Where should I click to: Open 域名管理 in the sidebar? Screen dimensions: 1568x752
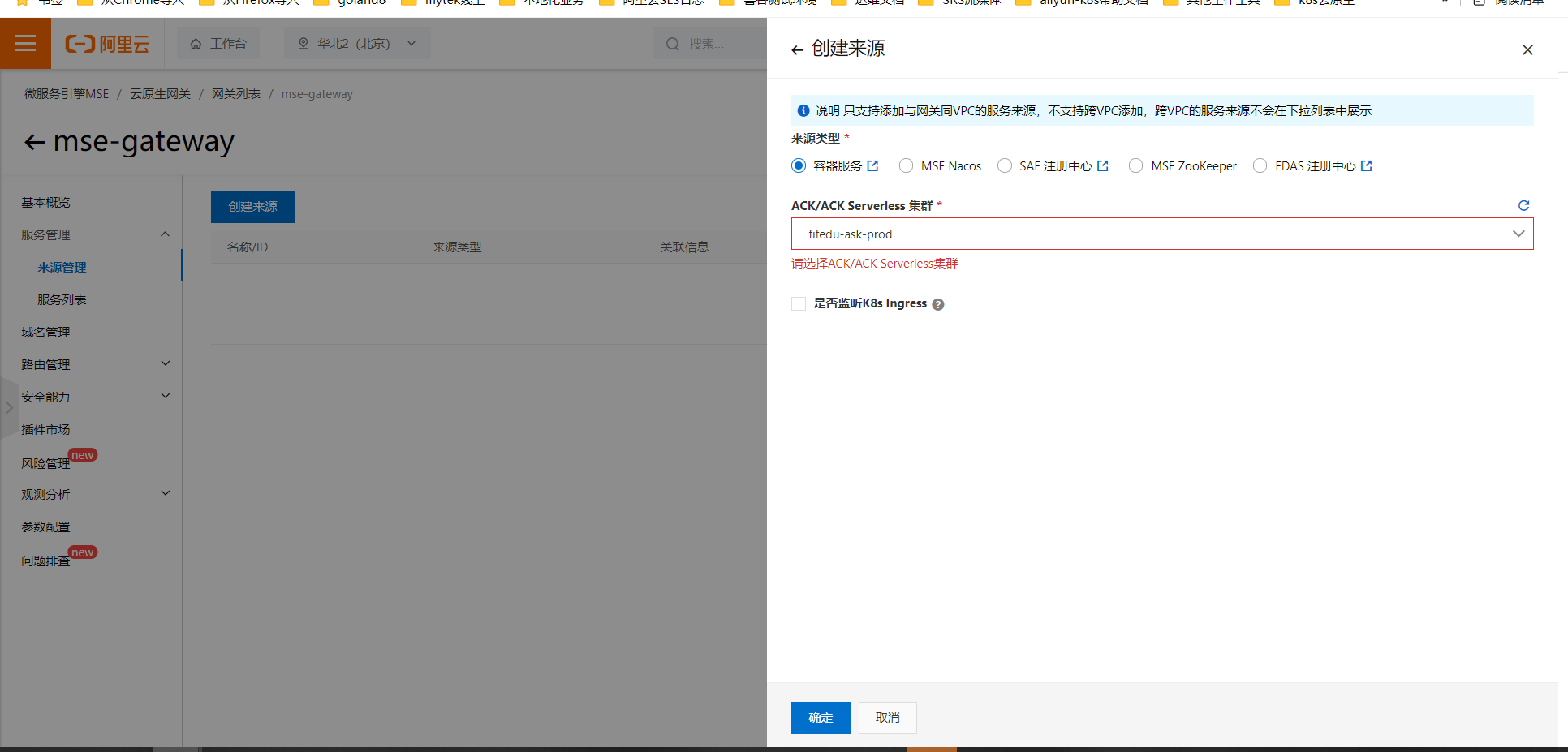click(45, 332)
